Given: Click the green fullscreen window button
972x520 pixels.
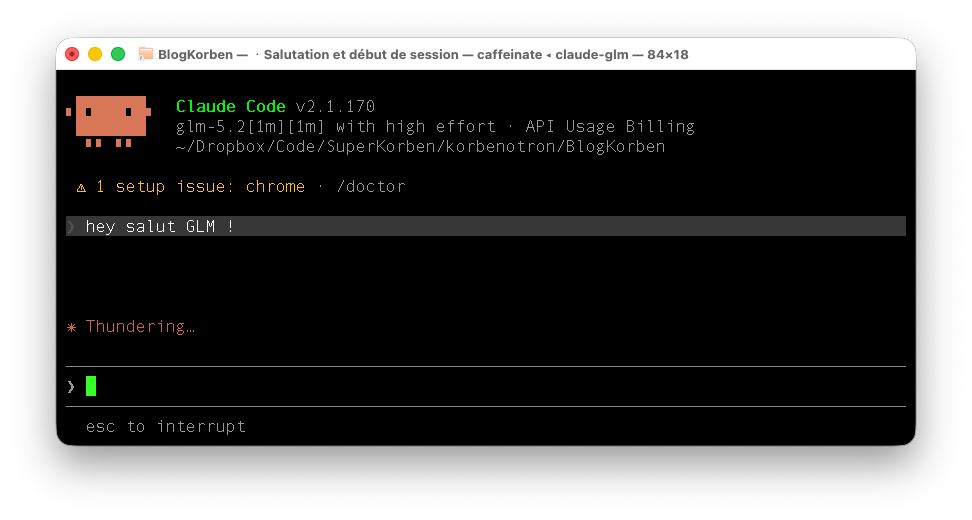Looking at the screenshot, I should 118,55.
